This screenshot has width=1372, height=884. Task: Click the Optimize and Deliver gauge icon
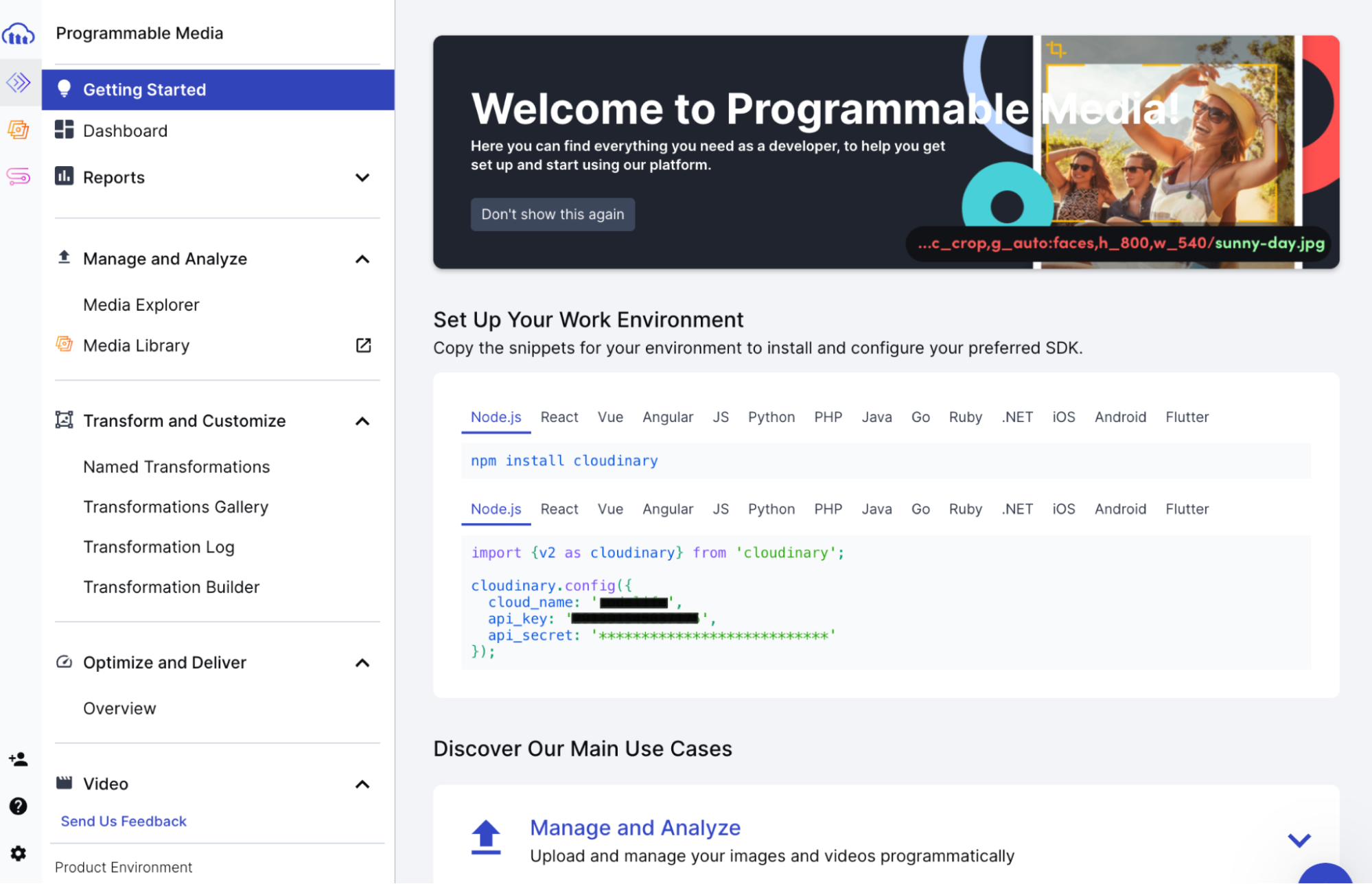64,662
